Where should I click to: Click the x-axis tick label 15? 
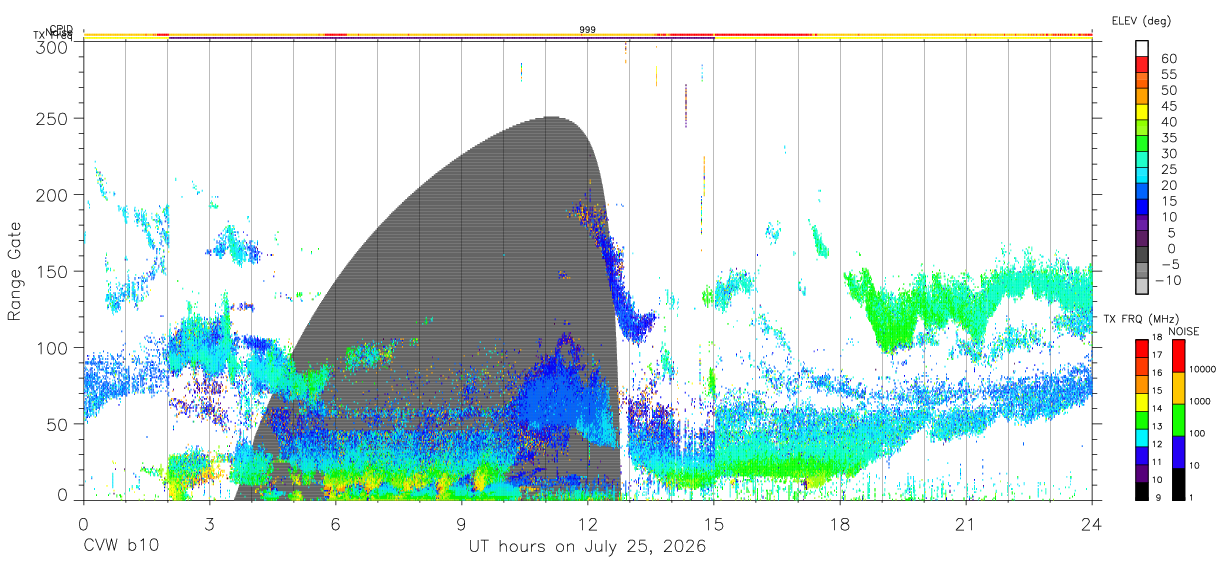click(x=713, y=524)
